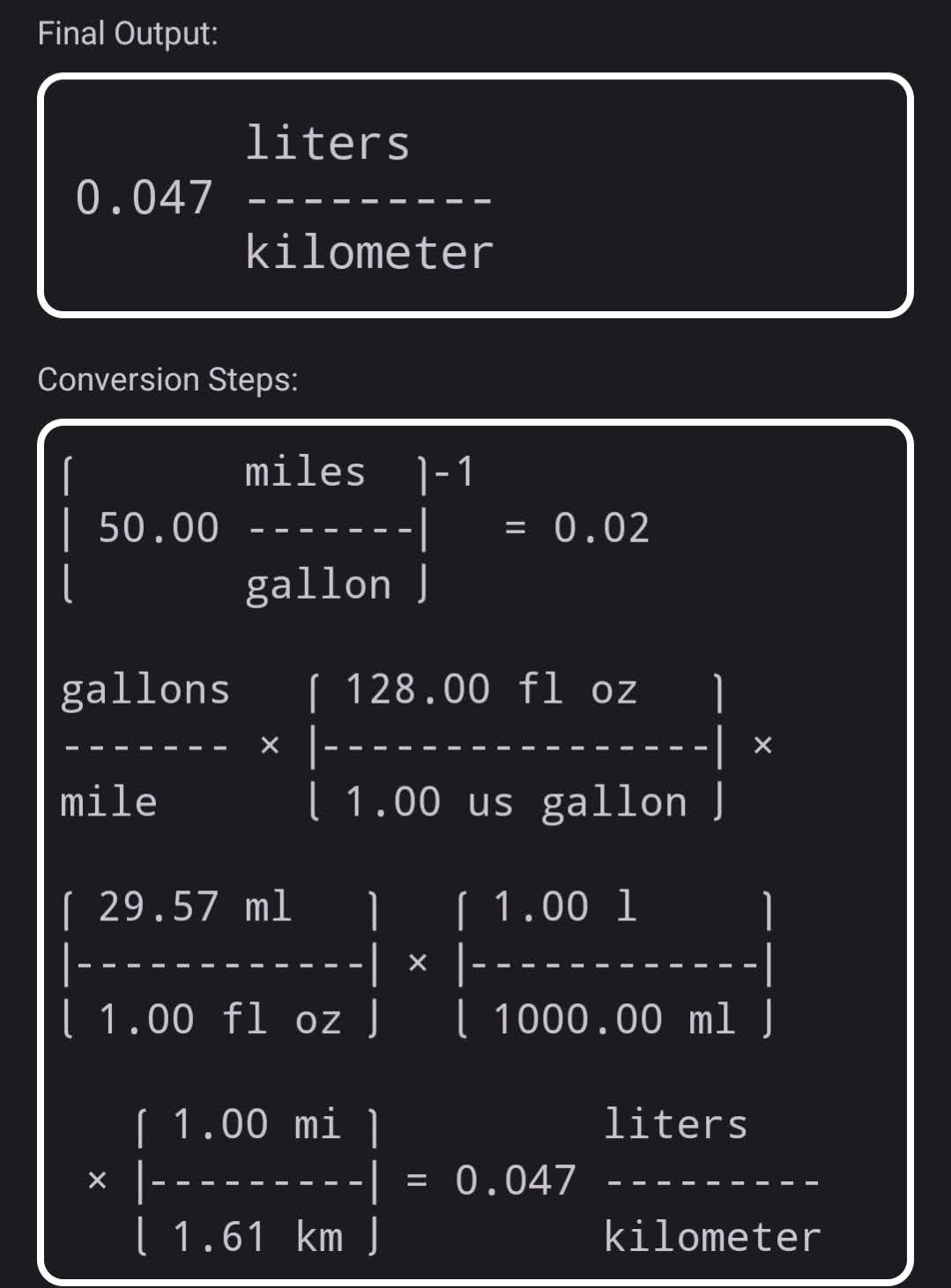Click the 0.047 result in Conversion Steps
Viewport: 951px width, 1288px height.
pyautogui.click(x=516, y=1180)
